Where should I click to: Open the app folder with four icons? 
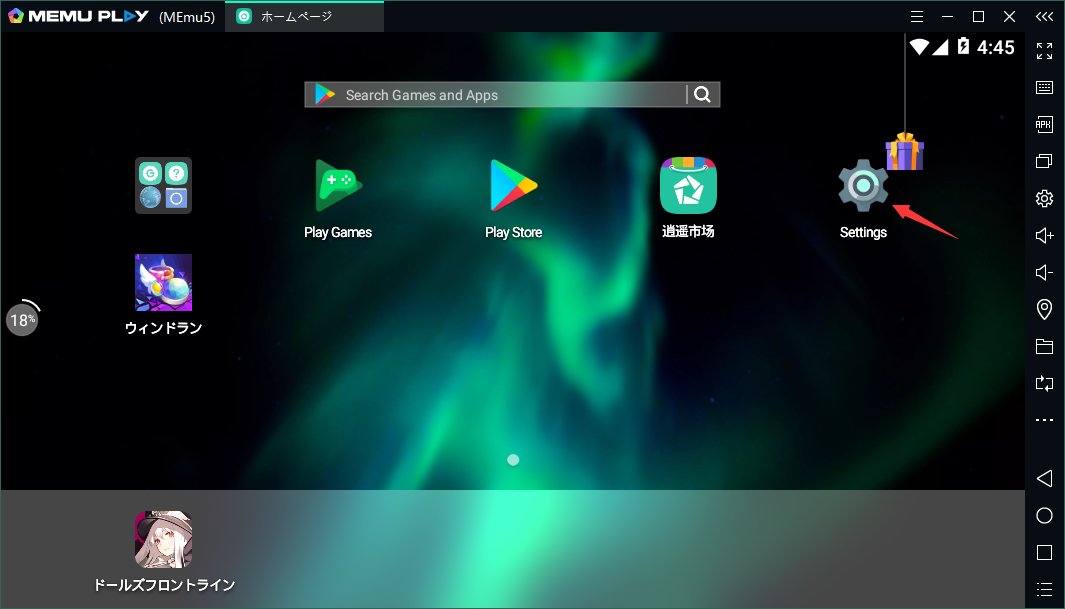click(x=163, y=185)
